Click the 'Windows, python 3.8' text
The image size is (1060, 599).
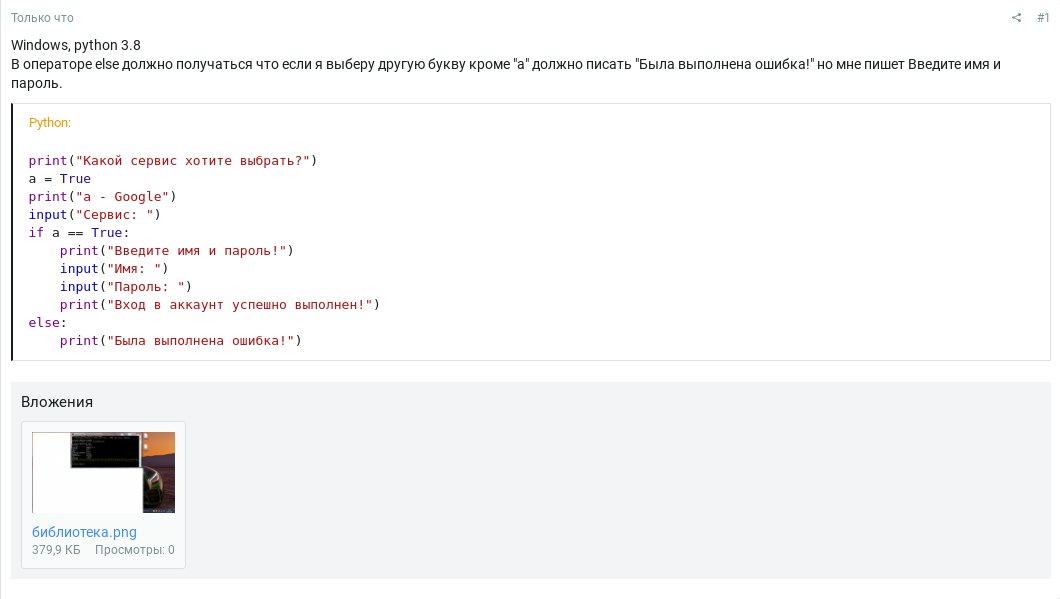tap(76, 45)
